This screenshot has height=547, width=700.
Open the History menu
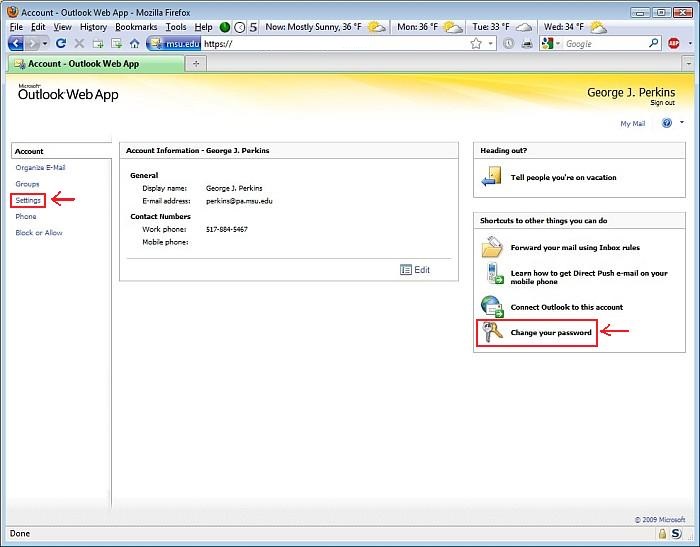(93, 27)
